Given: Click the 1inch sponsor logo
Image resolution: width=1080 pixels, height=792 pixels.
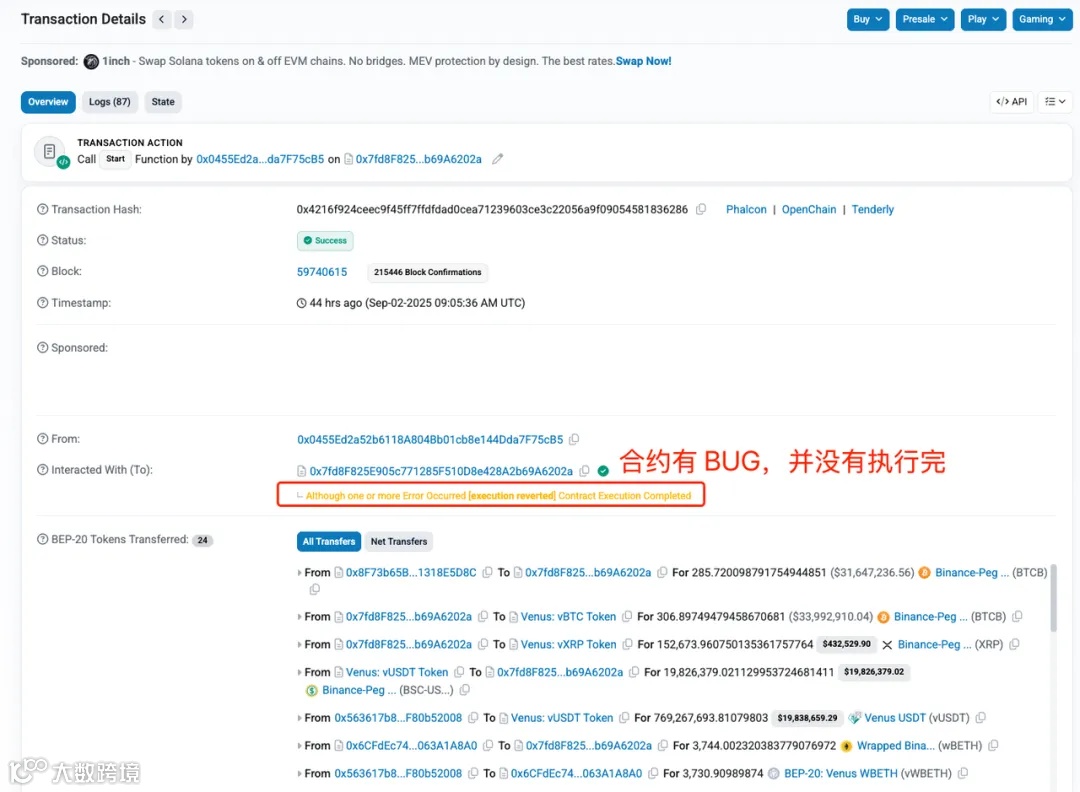Looking at the screenshot, I should click(91, 61).
